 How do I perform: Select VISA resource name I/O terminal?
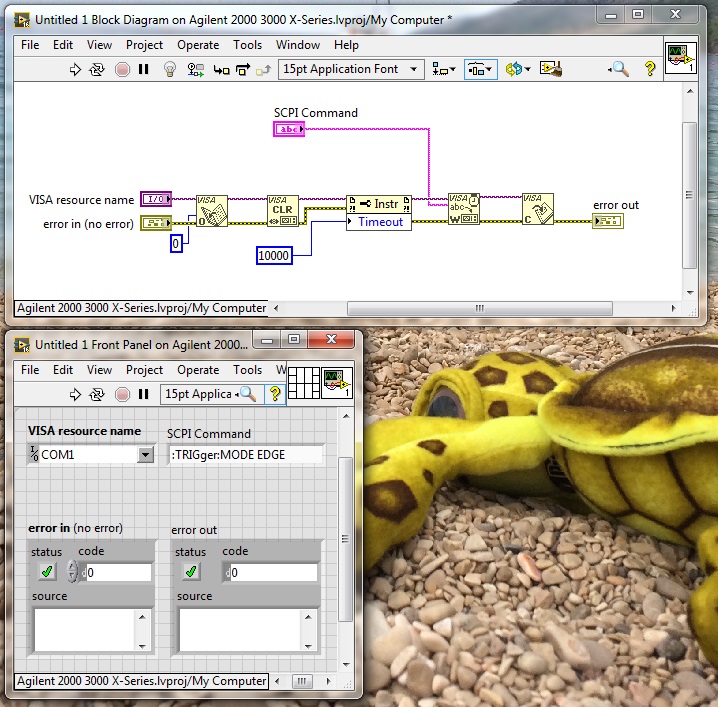pos(156,199)
